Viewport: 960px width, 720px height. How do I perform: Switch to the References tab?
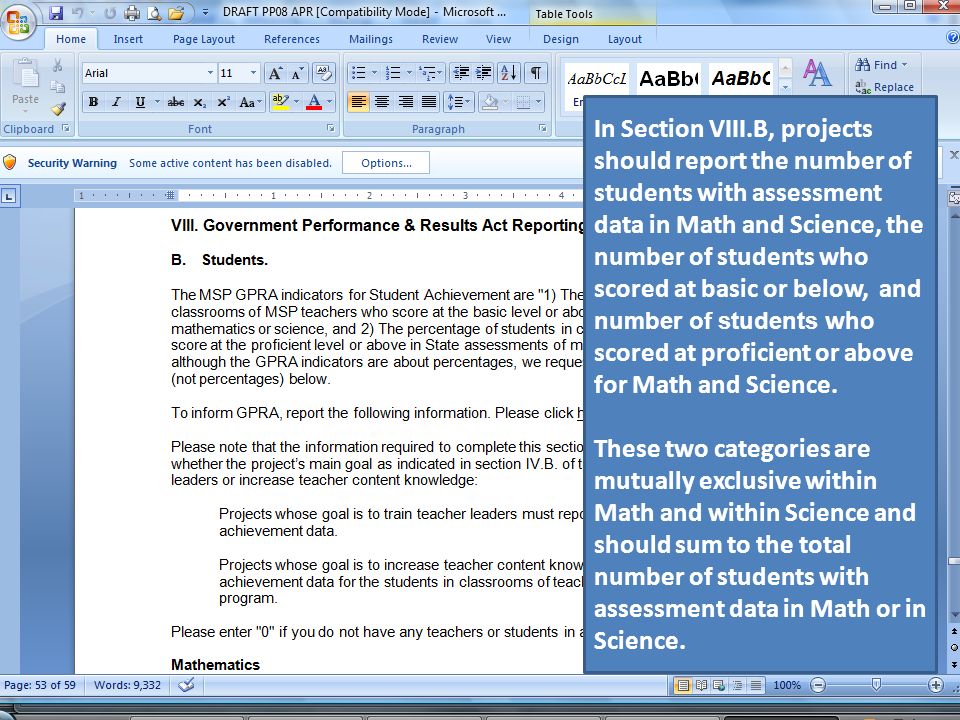click(x=292, y=39)
